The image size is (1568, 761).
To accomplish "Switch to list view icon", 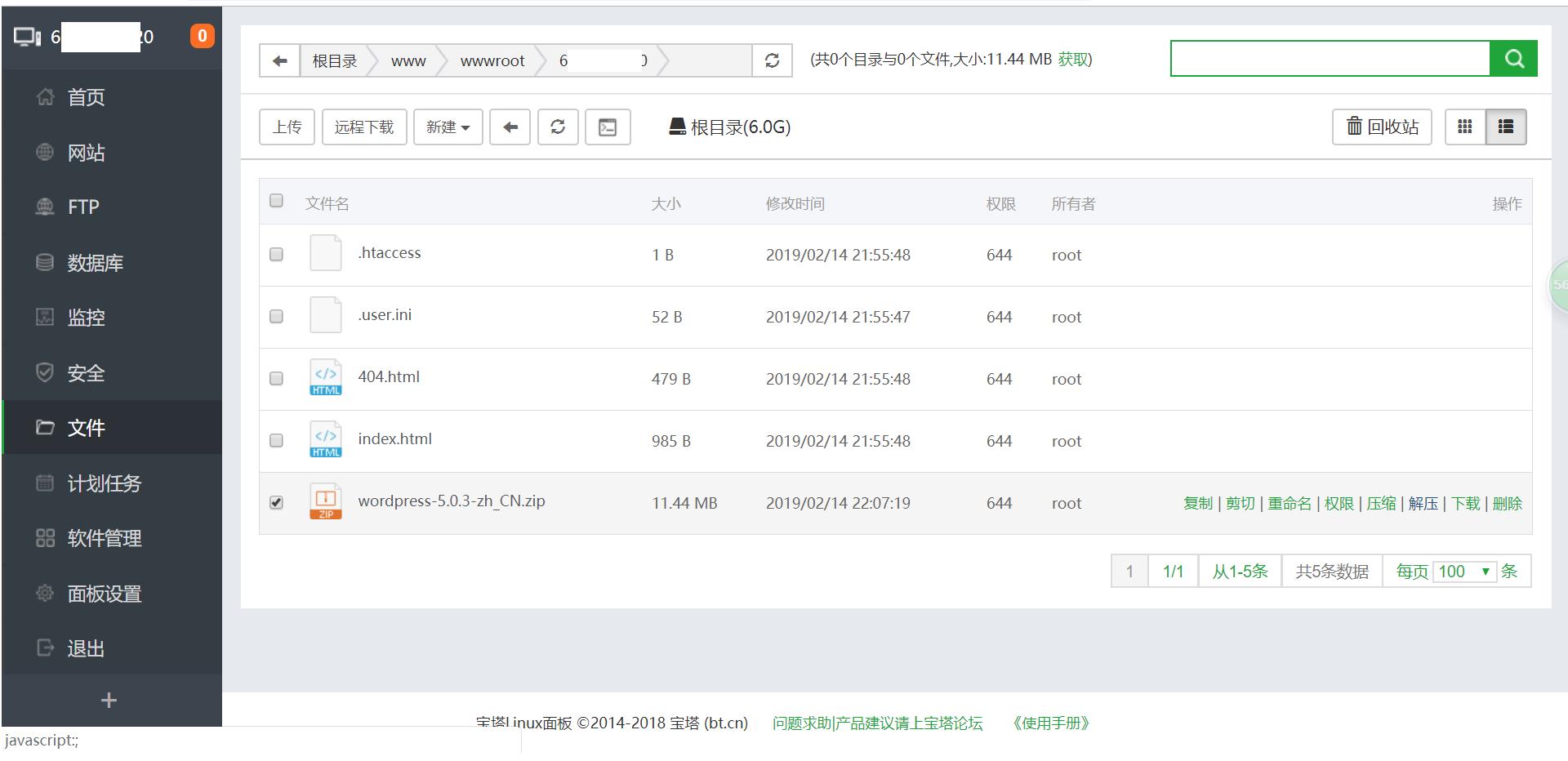I will coord(1505,127).
